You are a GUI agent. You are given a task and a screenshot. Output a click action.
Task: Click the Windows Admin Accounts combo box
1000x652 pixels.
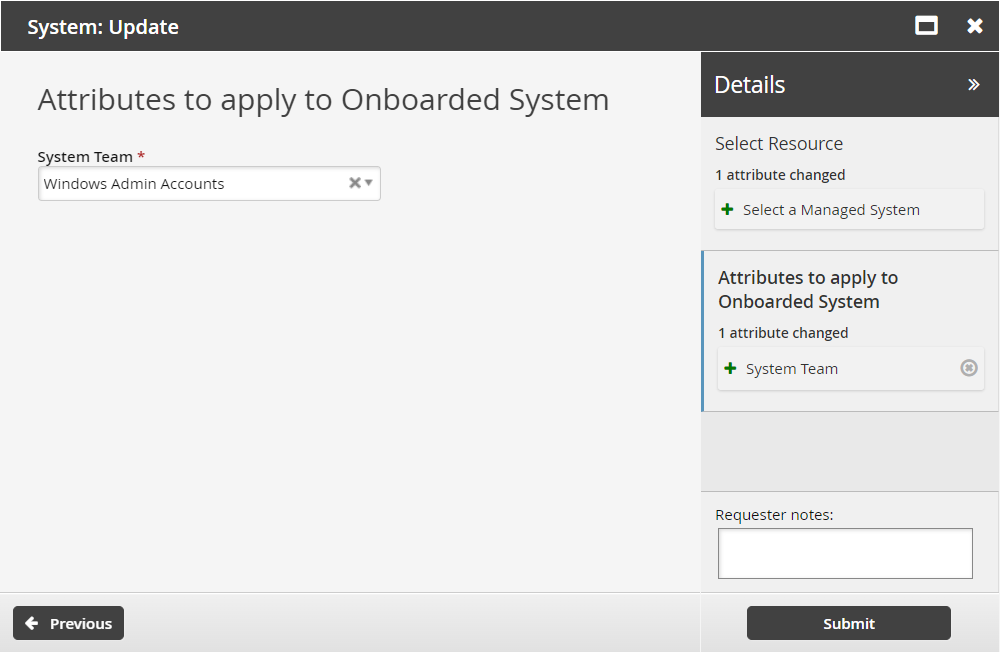[x=190, y=184]
